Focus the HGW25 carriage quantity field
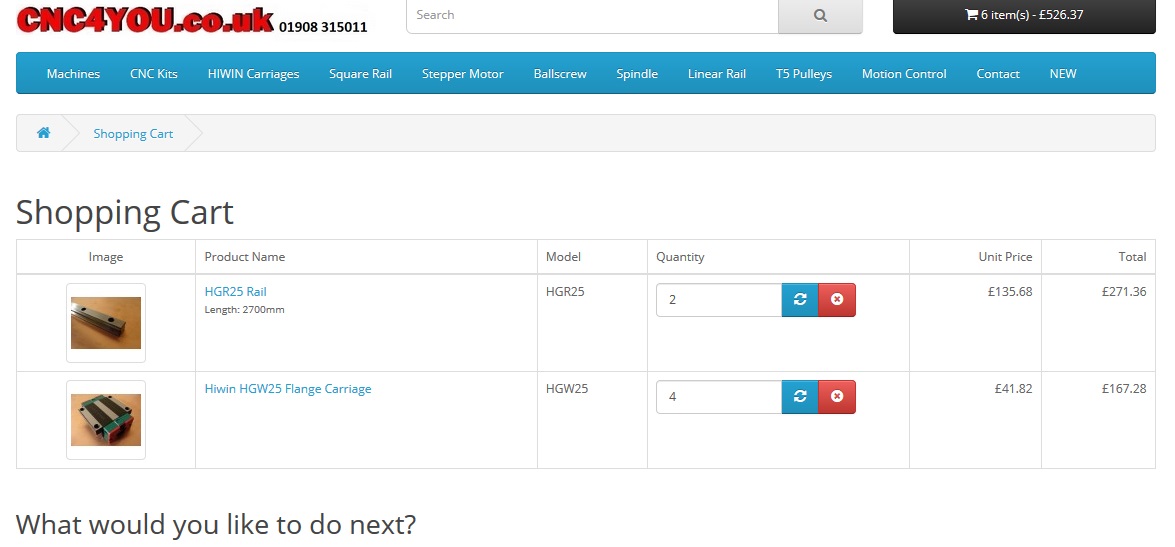The image size is (1175, 547). [718, 397]
